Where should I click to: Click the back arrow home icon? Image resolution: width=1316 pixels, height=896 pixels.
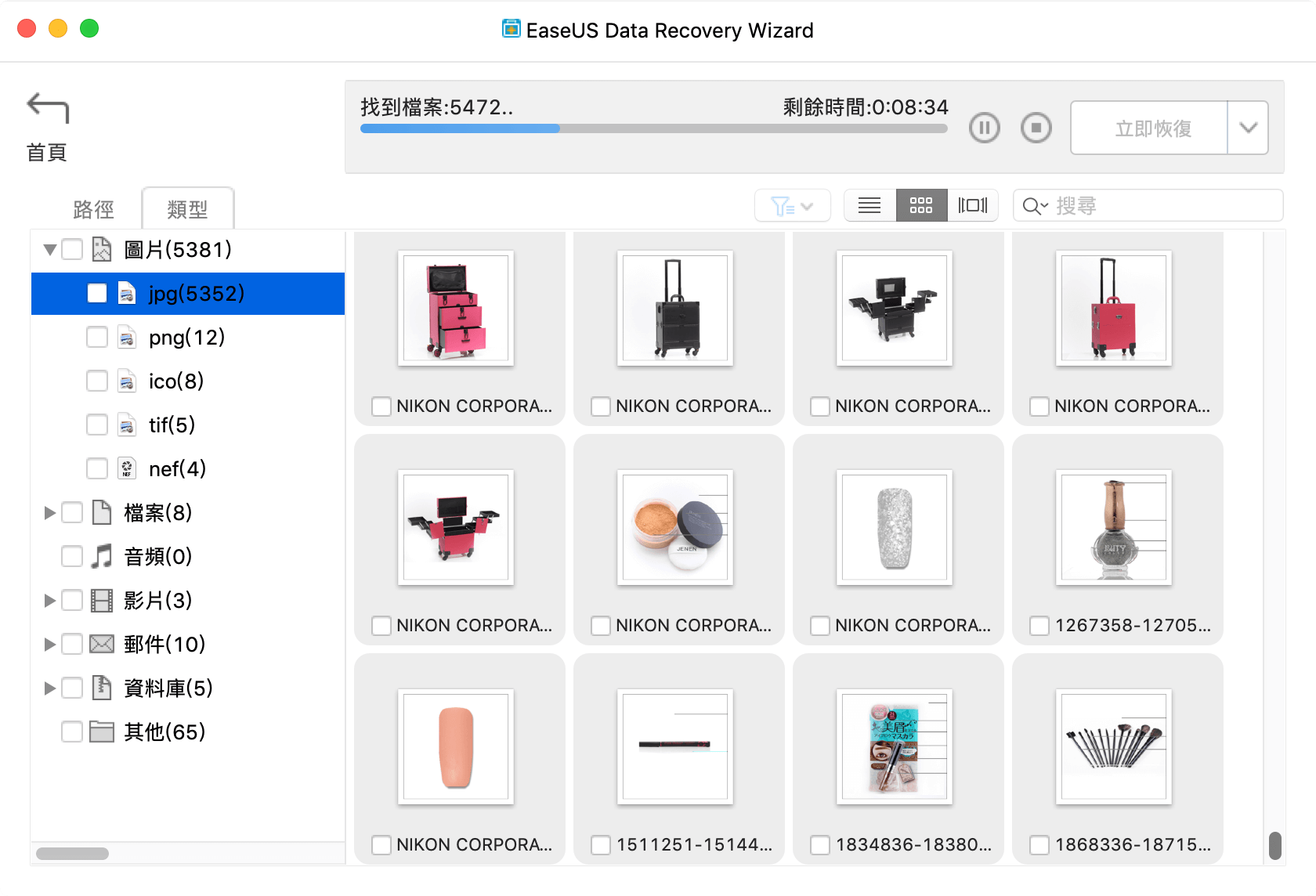tap(48, 108)
